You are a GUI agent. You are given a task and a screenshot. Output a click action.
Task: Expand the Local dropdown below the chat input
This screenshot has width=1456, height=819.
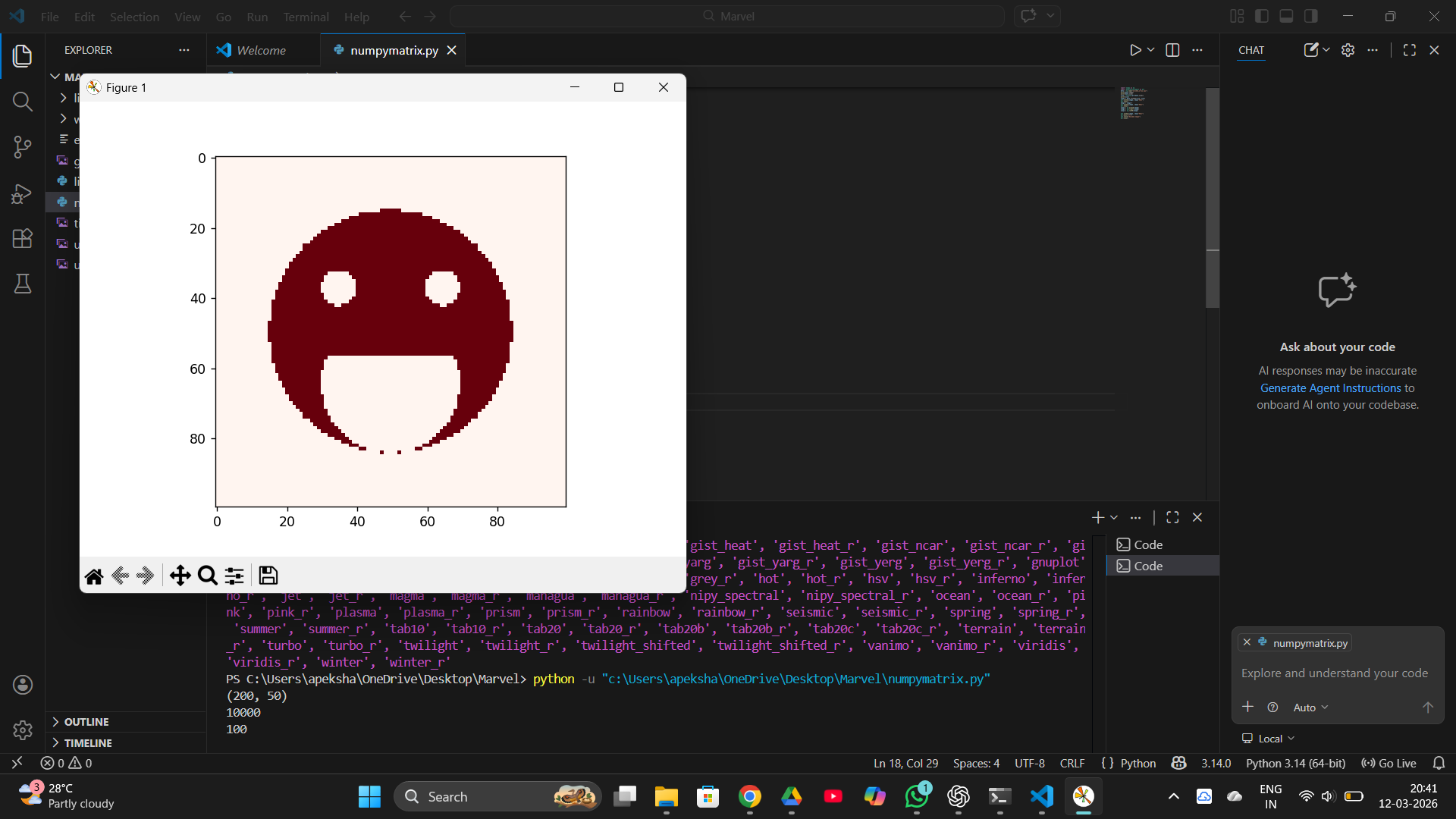click(x=1269, y=738)
